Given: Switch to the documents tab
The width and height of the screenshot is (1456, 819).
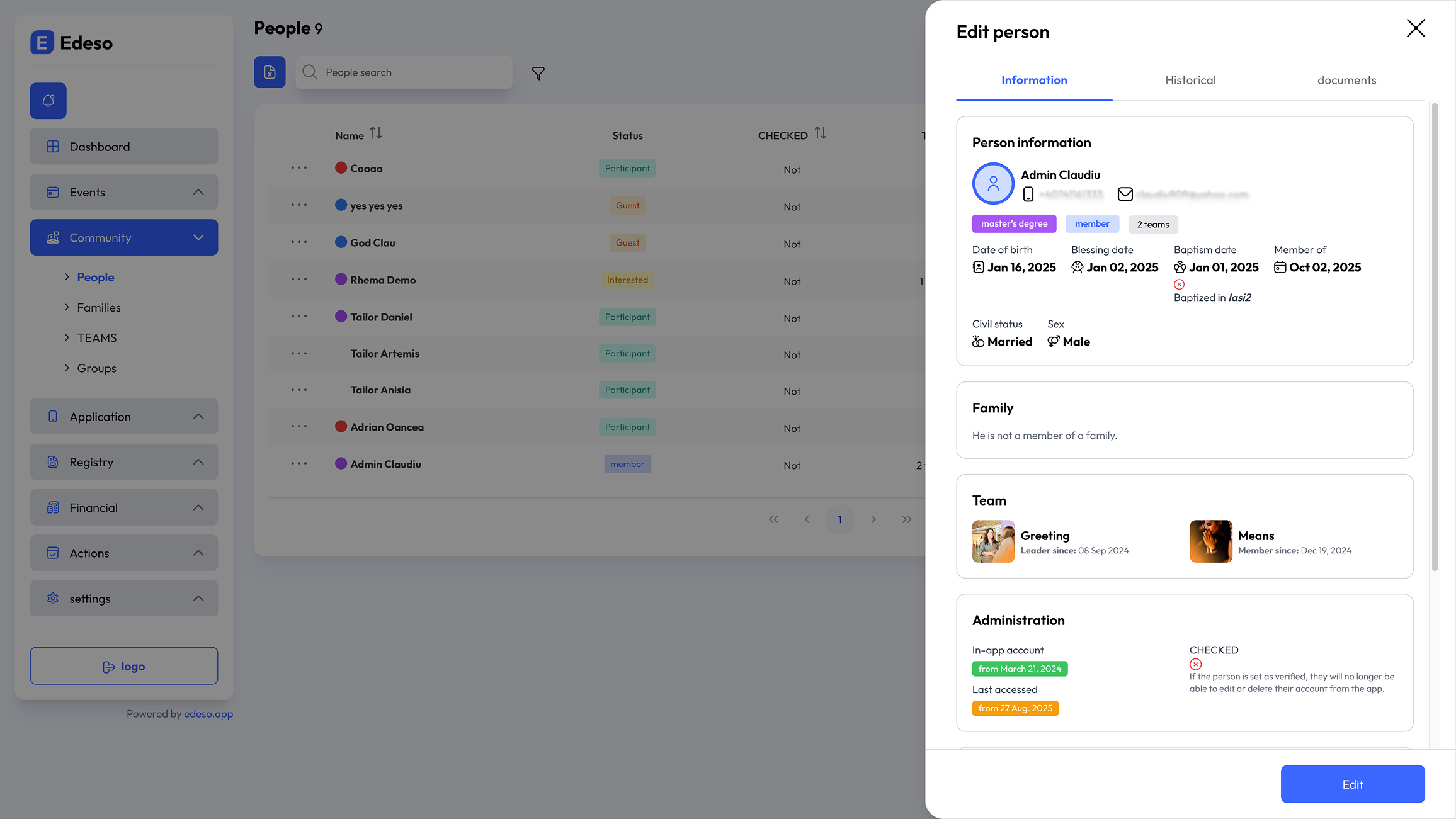Looking at the screenshot, I should (1346, 81).
